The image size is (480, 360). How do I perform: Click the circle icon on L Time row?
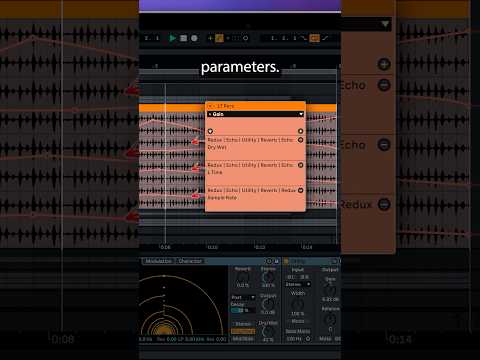coord(300,165)
